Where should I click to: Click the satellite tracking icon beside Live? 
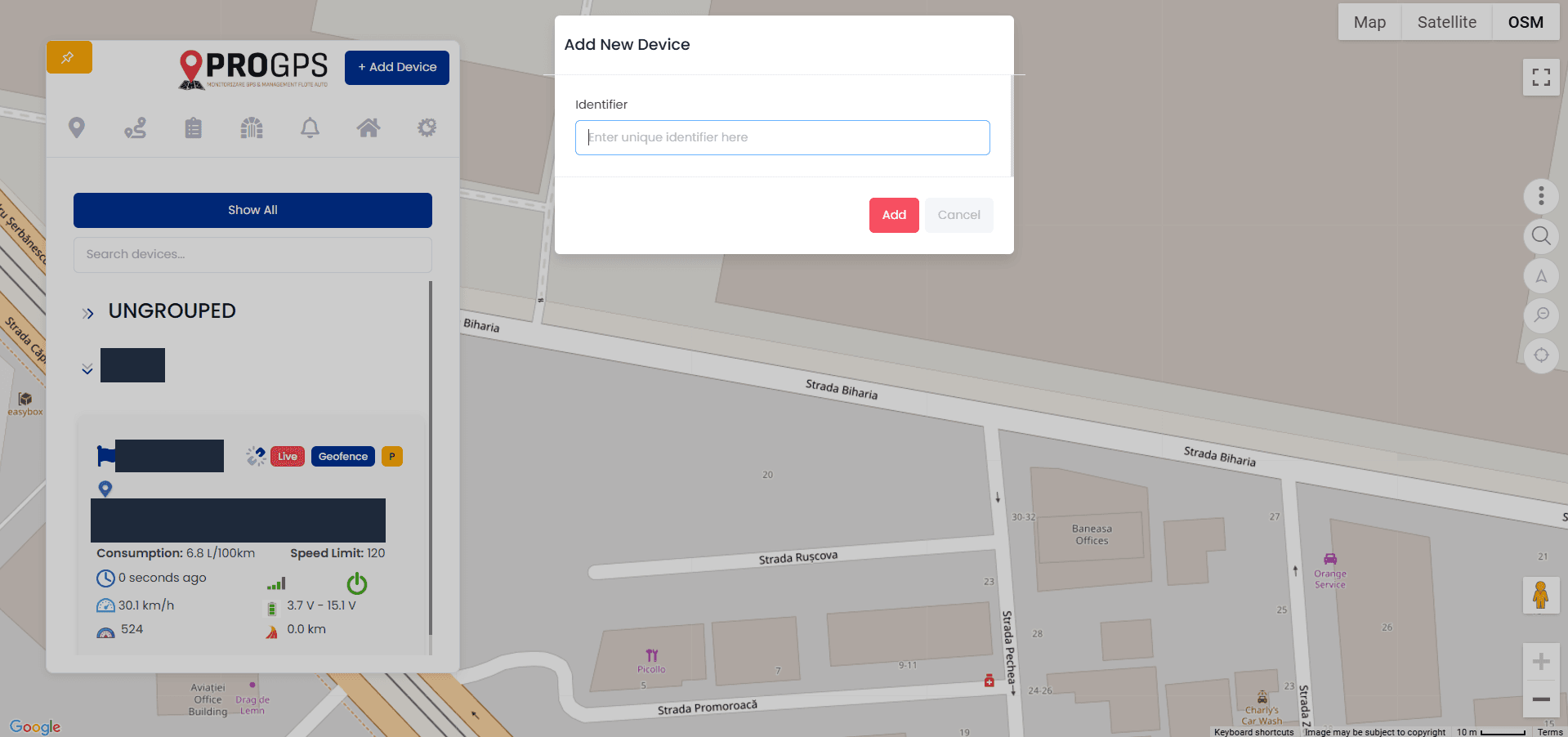(256, 456)
